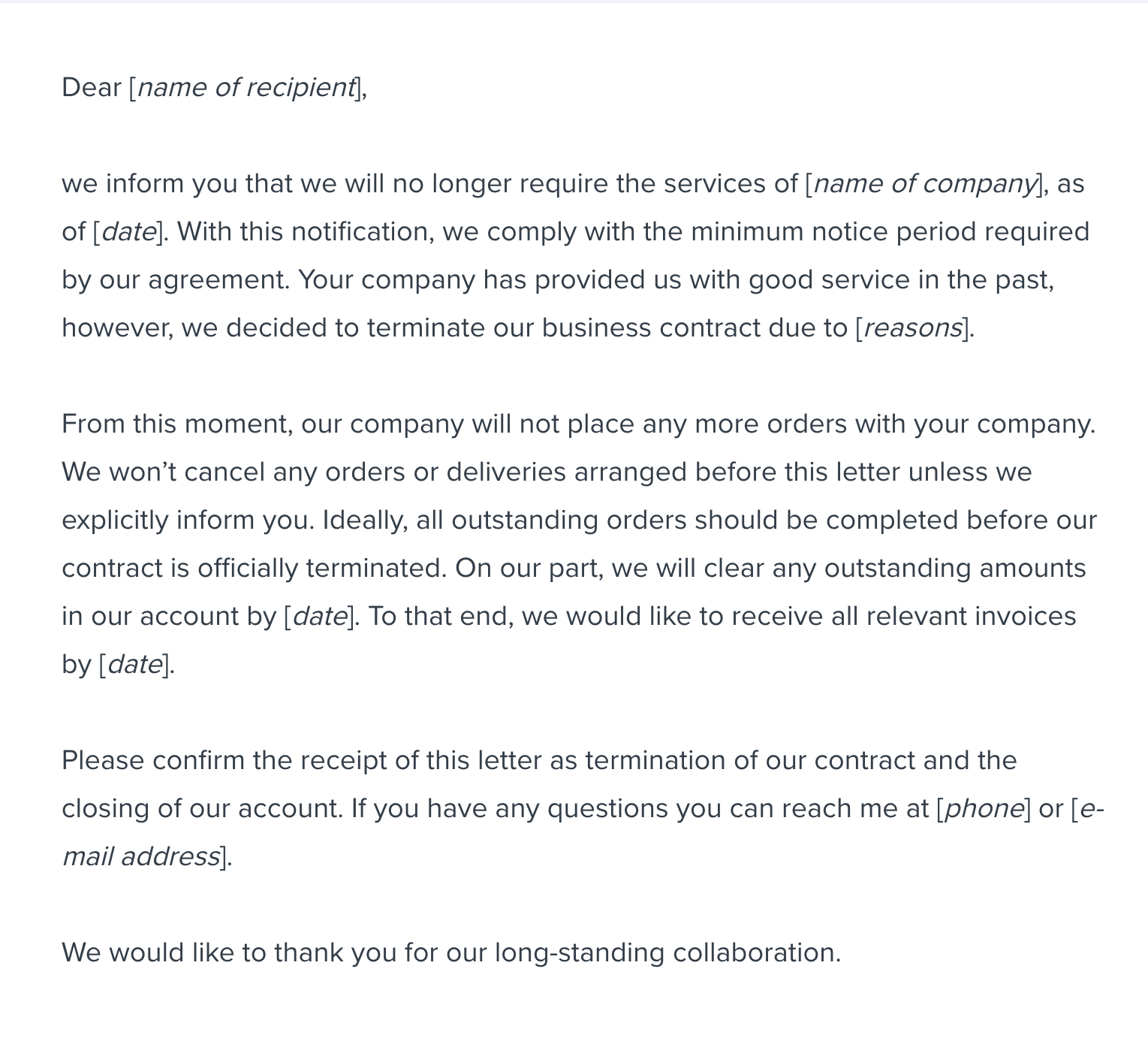Click the "name of company" placeholder
Image resolution: width=1148 pixels, height=1044 pixels.
coord(924,184)
